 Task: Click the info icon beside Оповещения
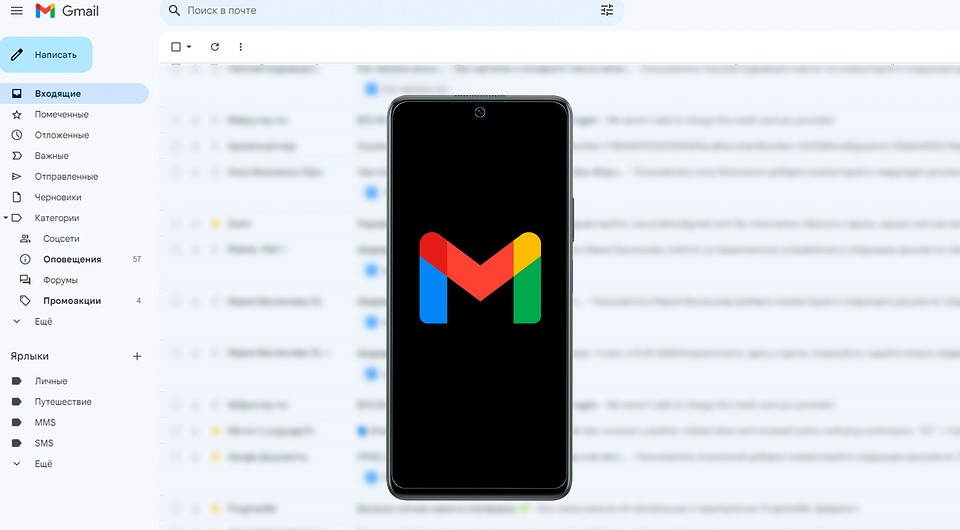(25, 259)
